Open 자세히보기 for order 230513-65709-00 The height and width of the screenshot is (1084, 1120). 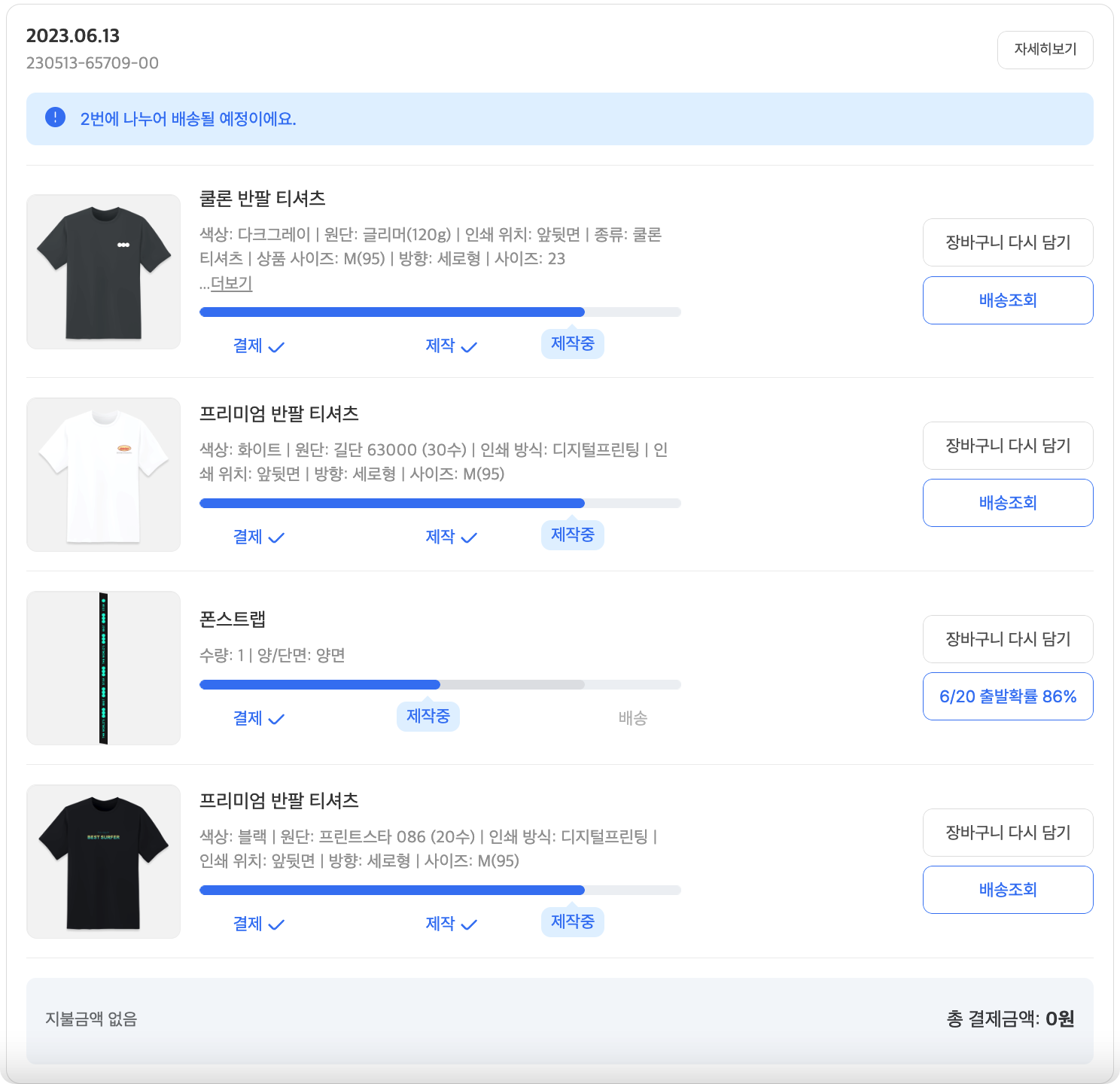click(1045, 50)
